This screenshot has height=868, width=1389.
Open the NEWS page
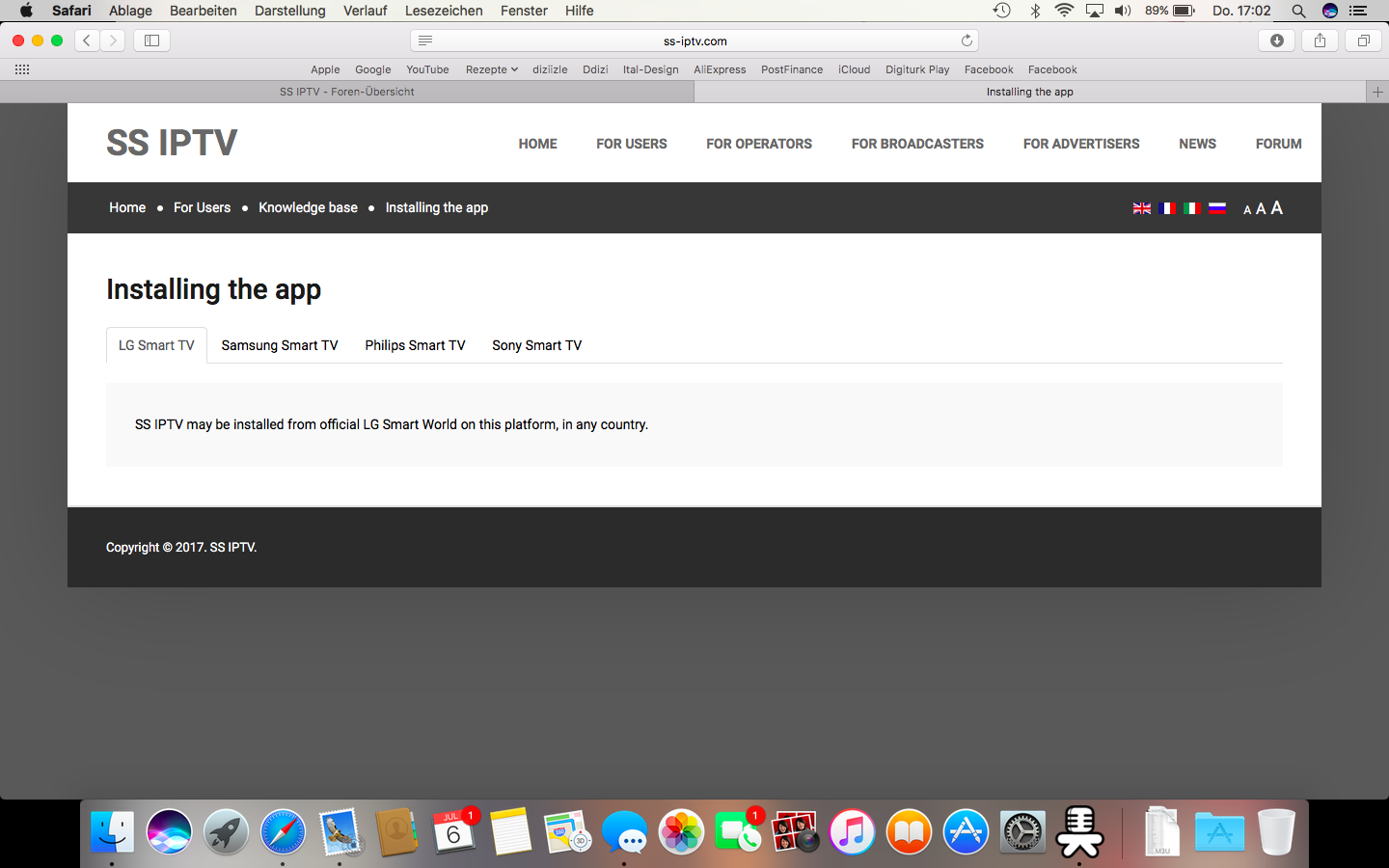[1197, 144]
